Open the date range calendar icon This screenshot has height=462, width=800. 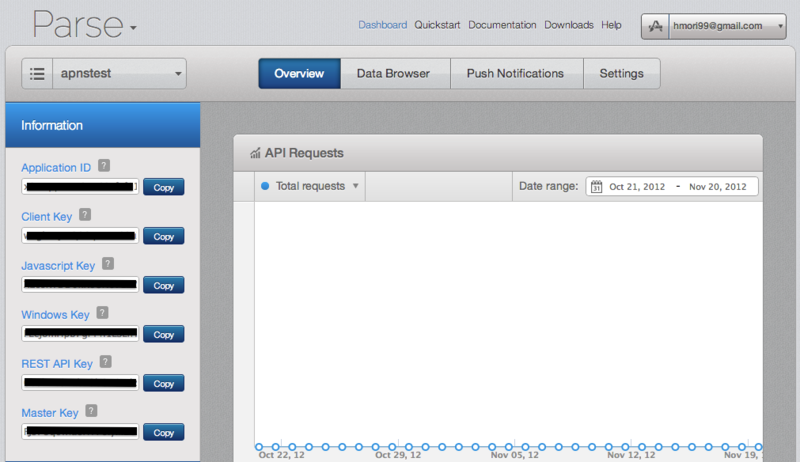596,187
